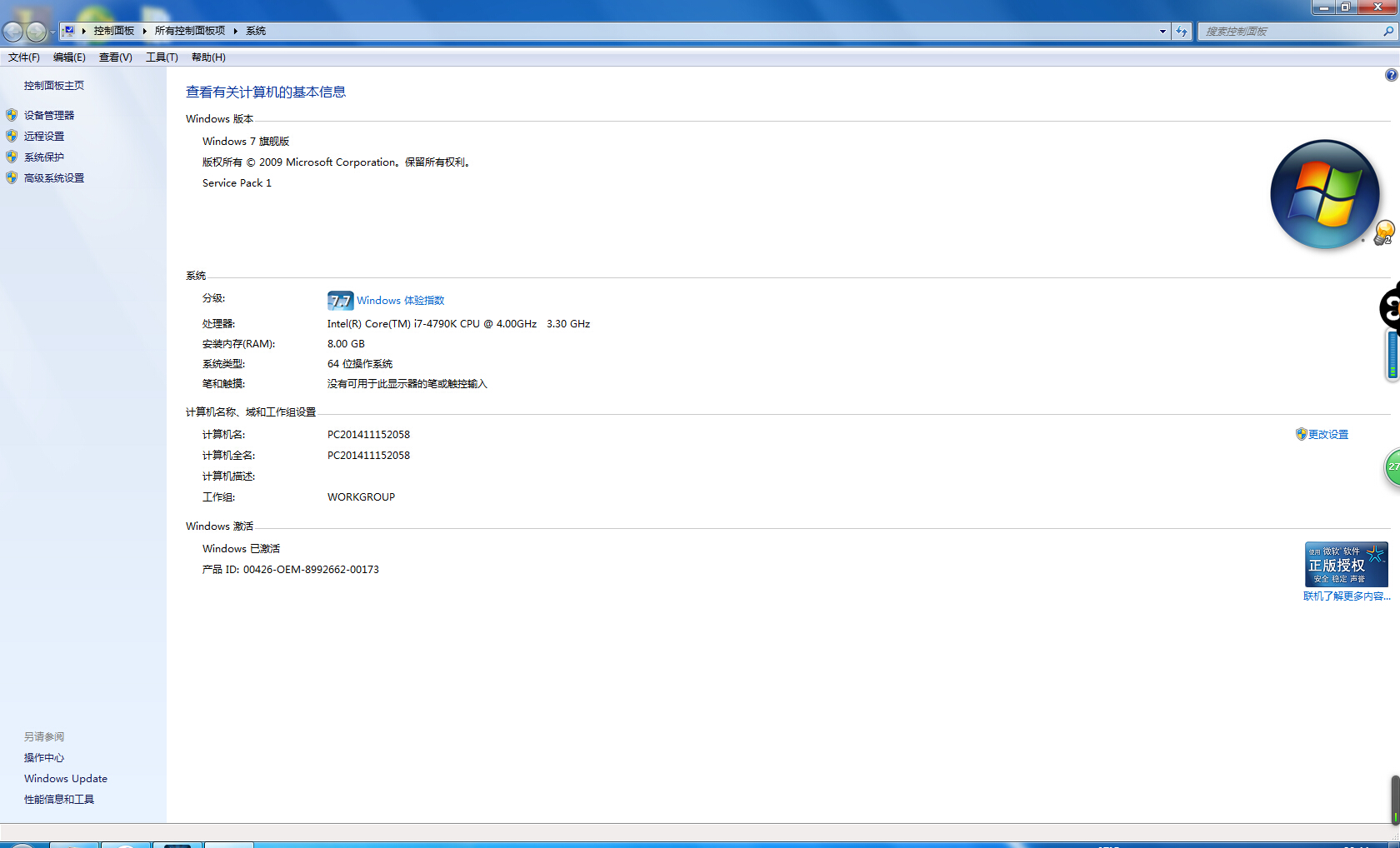Image resolution: width=1400 pixels, height=848 pixels.
Task: Open 设备管理器 from the sidebar
Action: 49,116
